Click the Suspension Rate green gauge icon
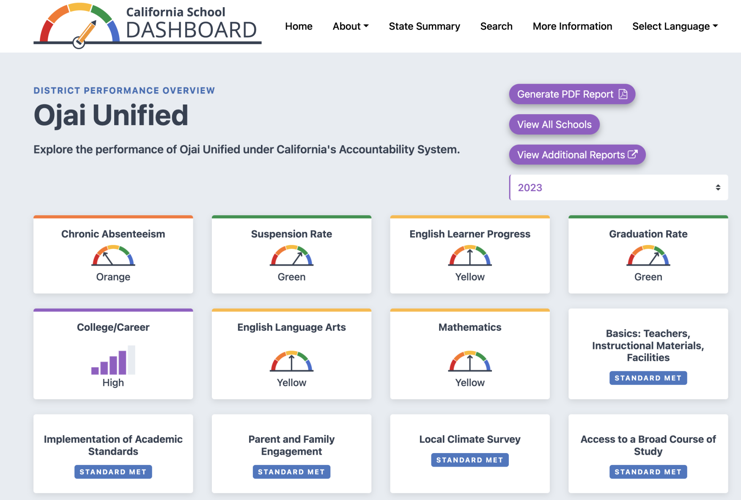Screen dimensions: 741x500 pyautogui.click(x=292, y=255)
